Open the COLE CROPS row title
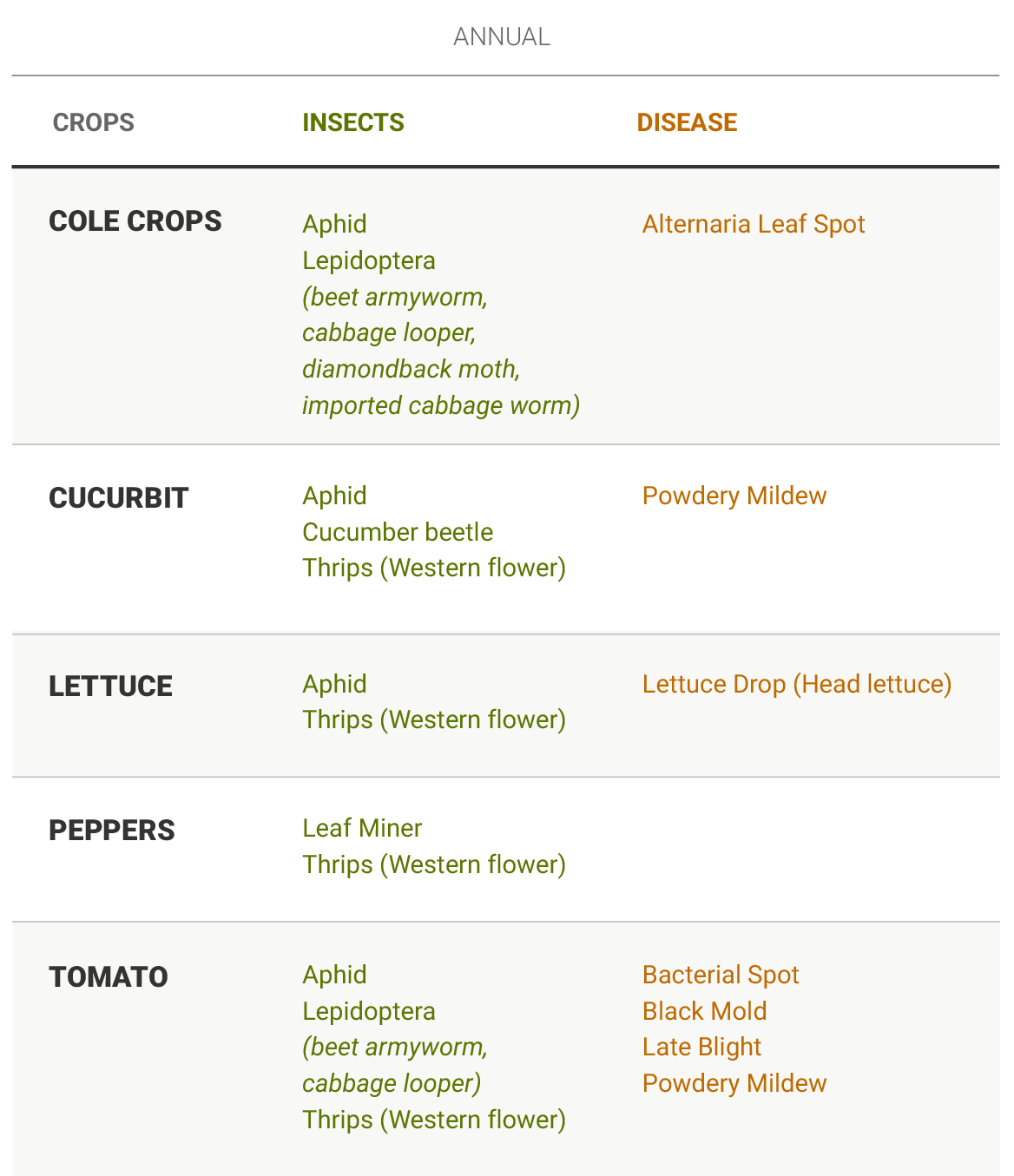Viewport: 1014px width, 1176px height. coord(135,221)
